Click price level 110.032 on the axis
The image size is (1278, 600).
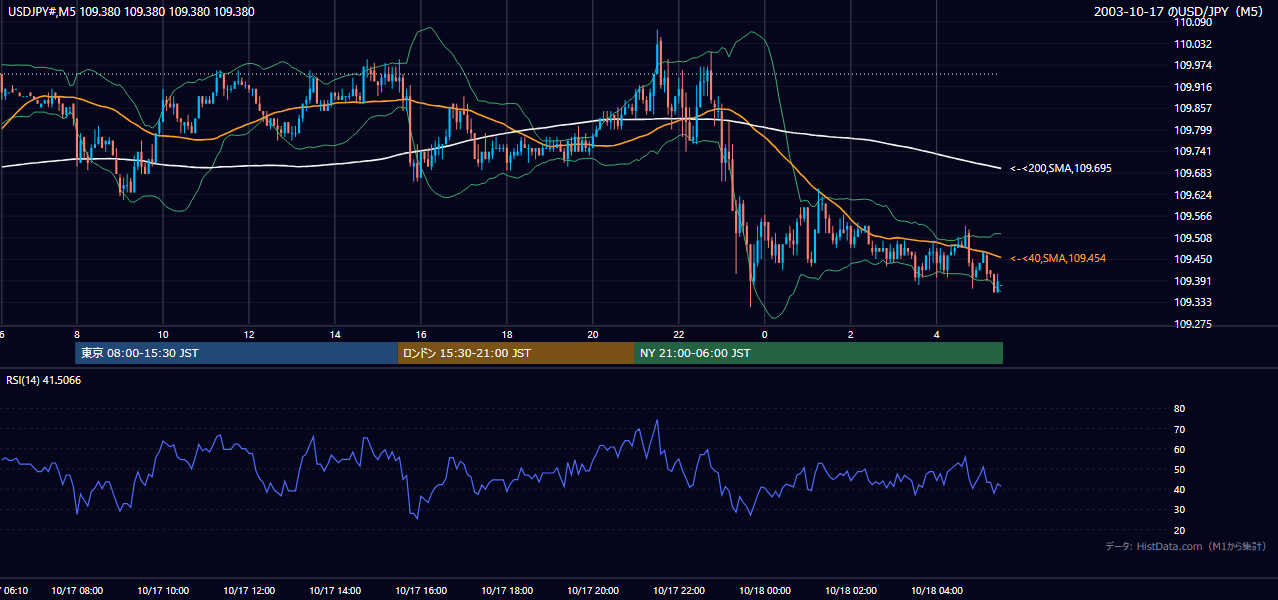[x=1194, y=44]
